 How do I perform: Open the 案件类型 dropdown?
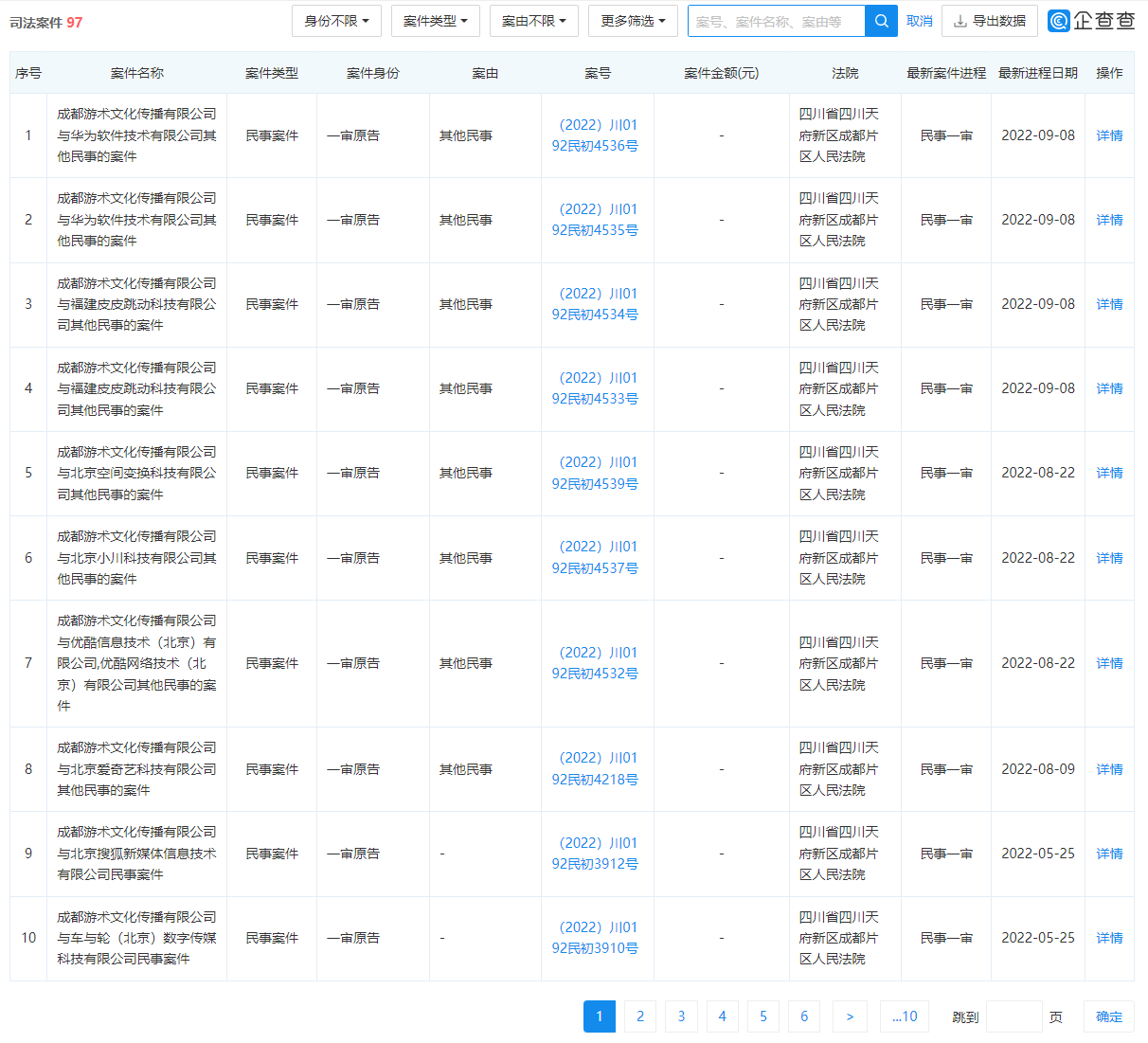435,20
